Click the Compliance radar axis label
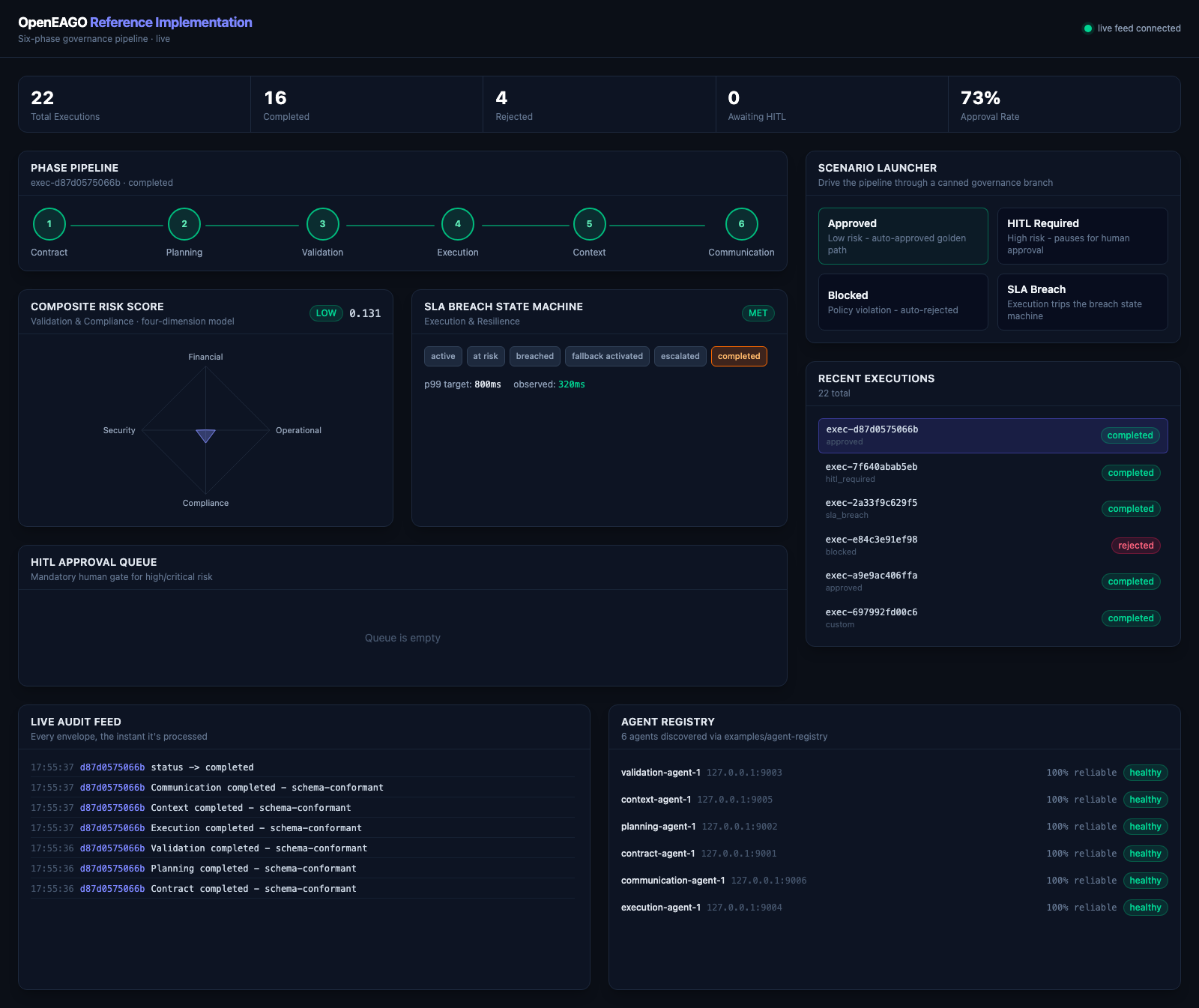Image resolution: width=1199 pixels, height=1008 pixels. 205,503
